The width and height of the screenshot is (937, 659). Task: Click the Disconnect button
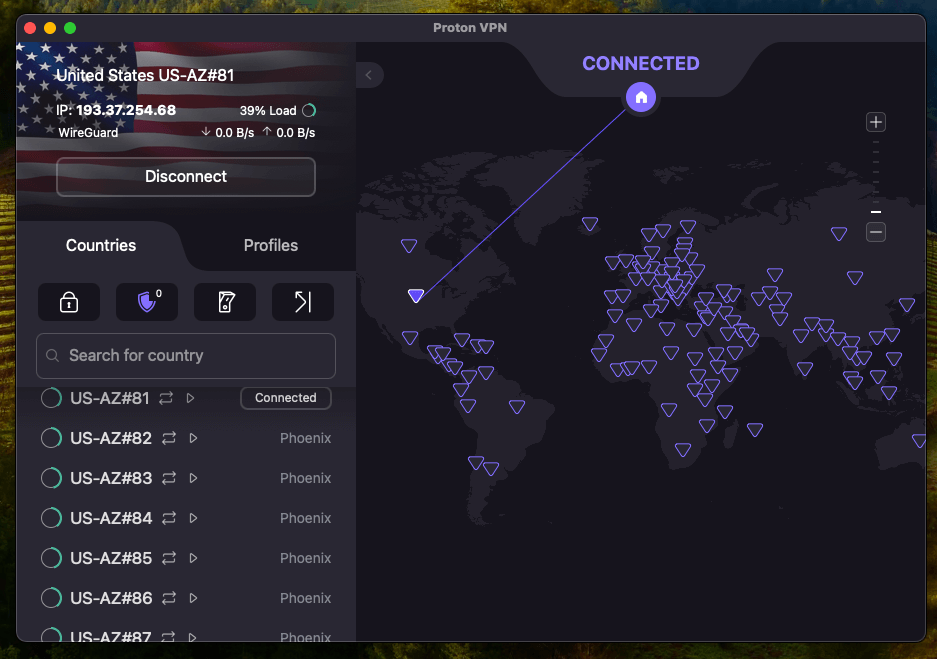tap(186, 177)
